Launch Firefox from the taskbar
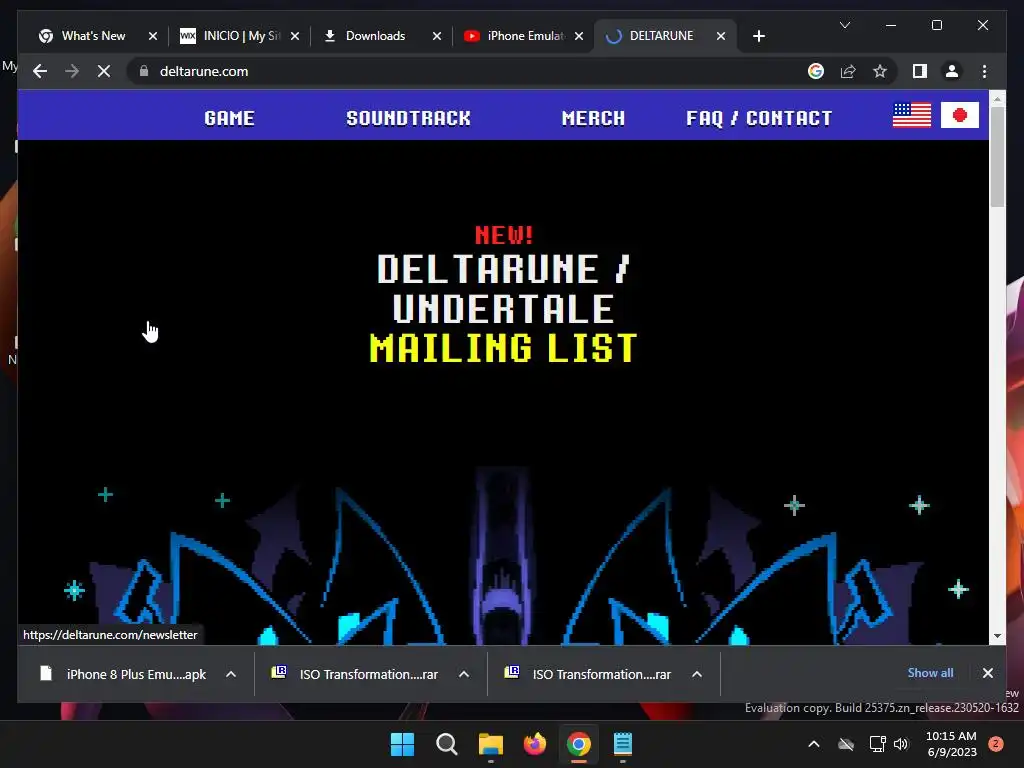The height and width of the screenshot is (768, 1024). [535, 744]
